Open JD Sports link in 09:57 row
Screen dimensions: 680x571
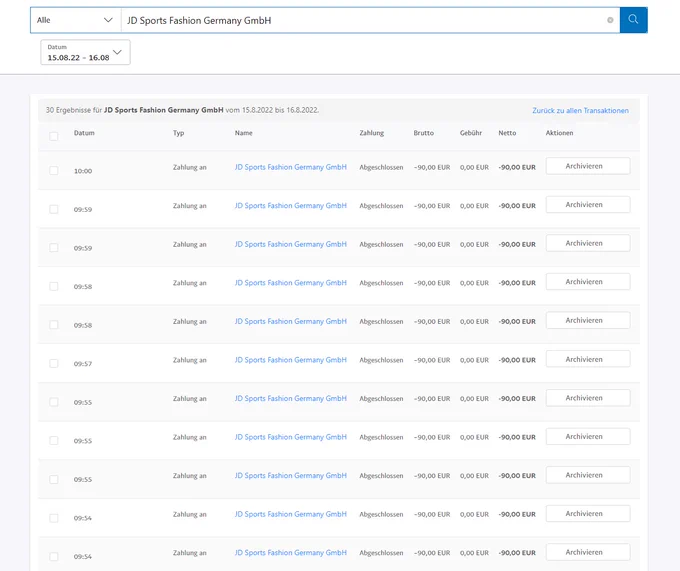tap(291, 360)
